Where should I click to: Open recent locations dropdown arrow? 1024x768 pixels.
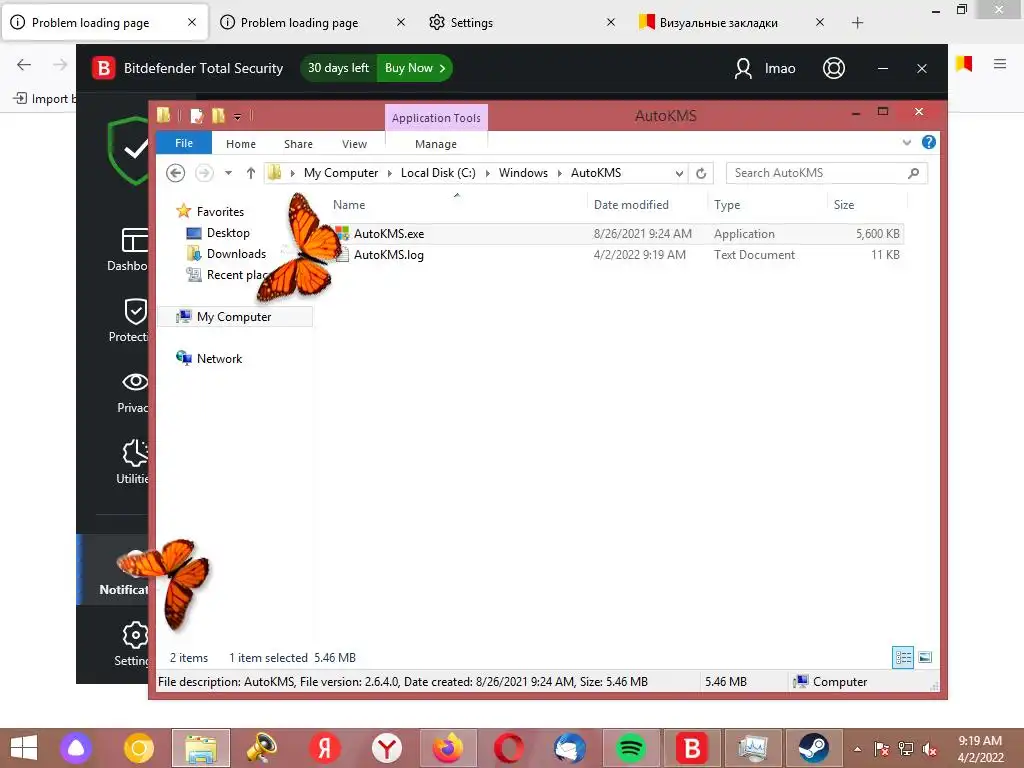coord(228,173)
